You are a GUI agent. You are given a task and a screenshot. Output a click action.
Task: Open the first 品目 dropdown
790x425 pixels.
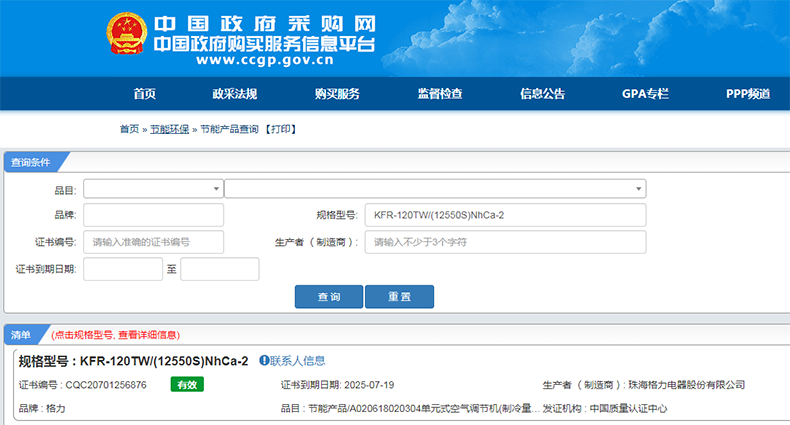pos(153,189)
